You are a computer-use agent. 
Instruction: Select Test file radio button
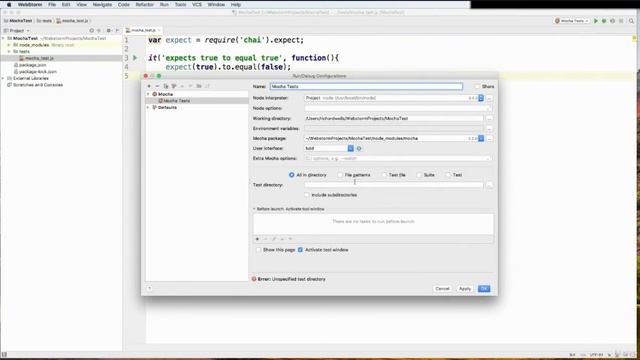tap(384, 175)
